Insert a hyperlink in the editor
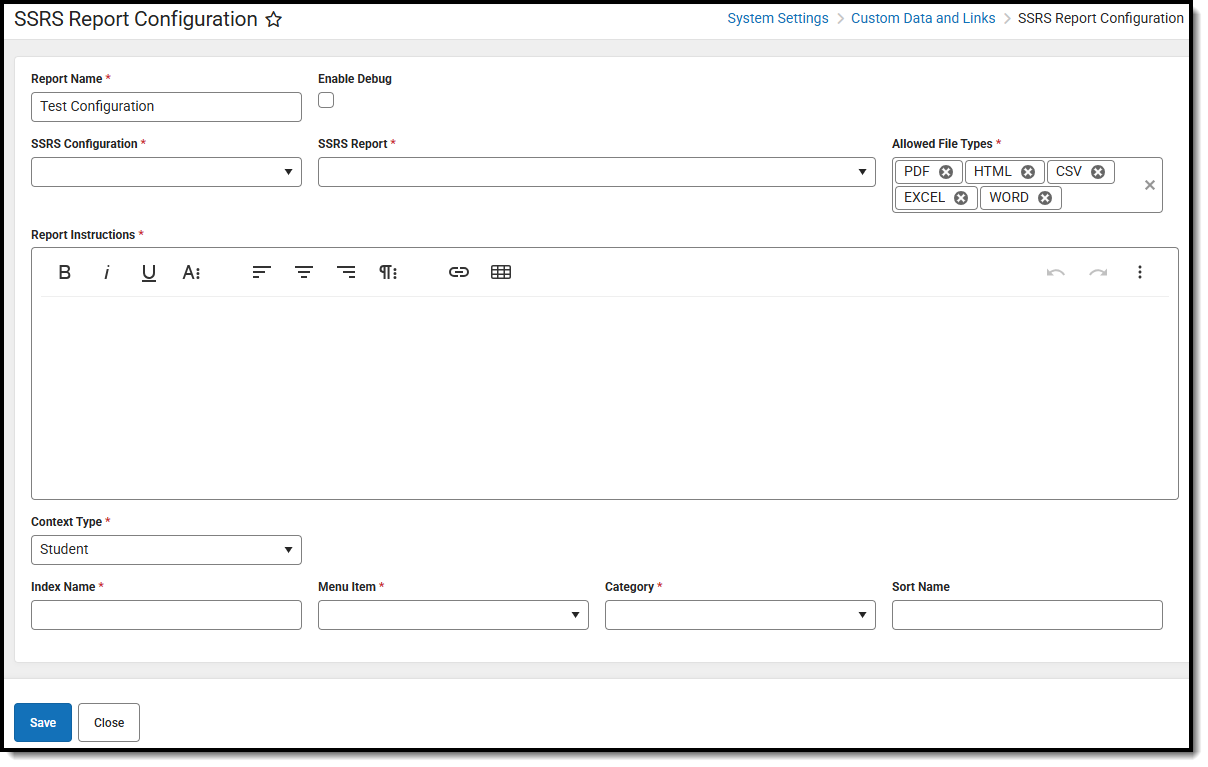This screenshot has width=1208, height=767. coord(458,272)
